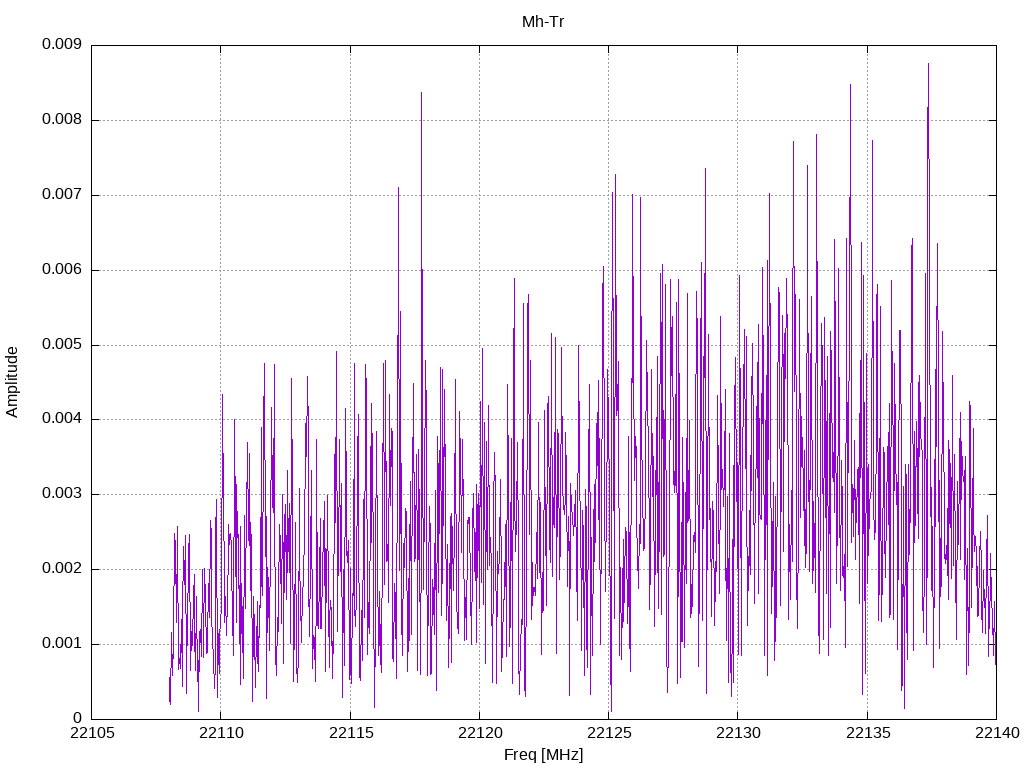Image resolution: width=1024 pixels, height=768 pixels.
Task: Click x-axis tick label 22140
Action: 997,733
